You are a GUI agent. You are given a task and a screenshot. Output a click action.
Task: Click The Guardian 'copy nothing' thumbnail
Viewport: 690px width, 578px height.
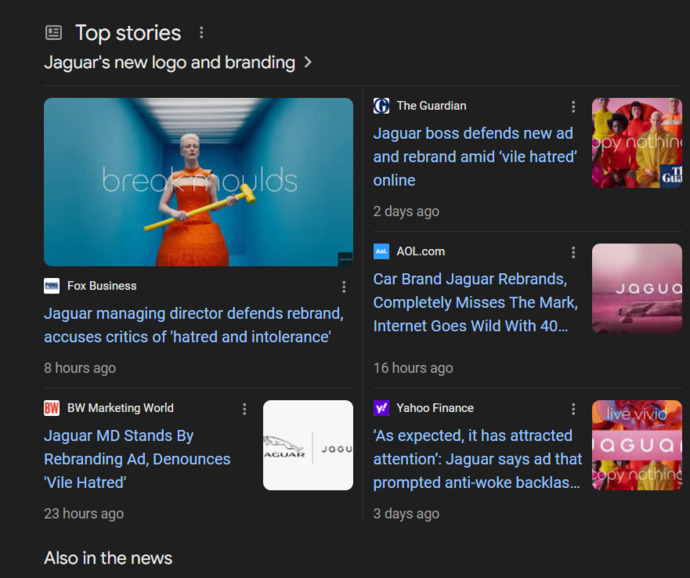click(637, 143)
